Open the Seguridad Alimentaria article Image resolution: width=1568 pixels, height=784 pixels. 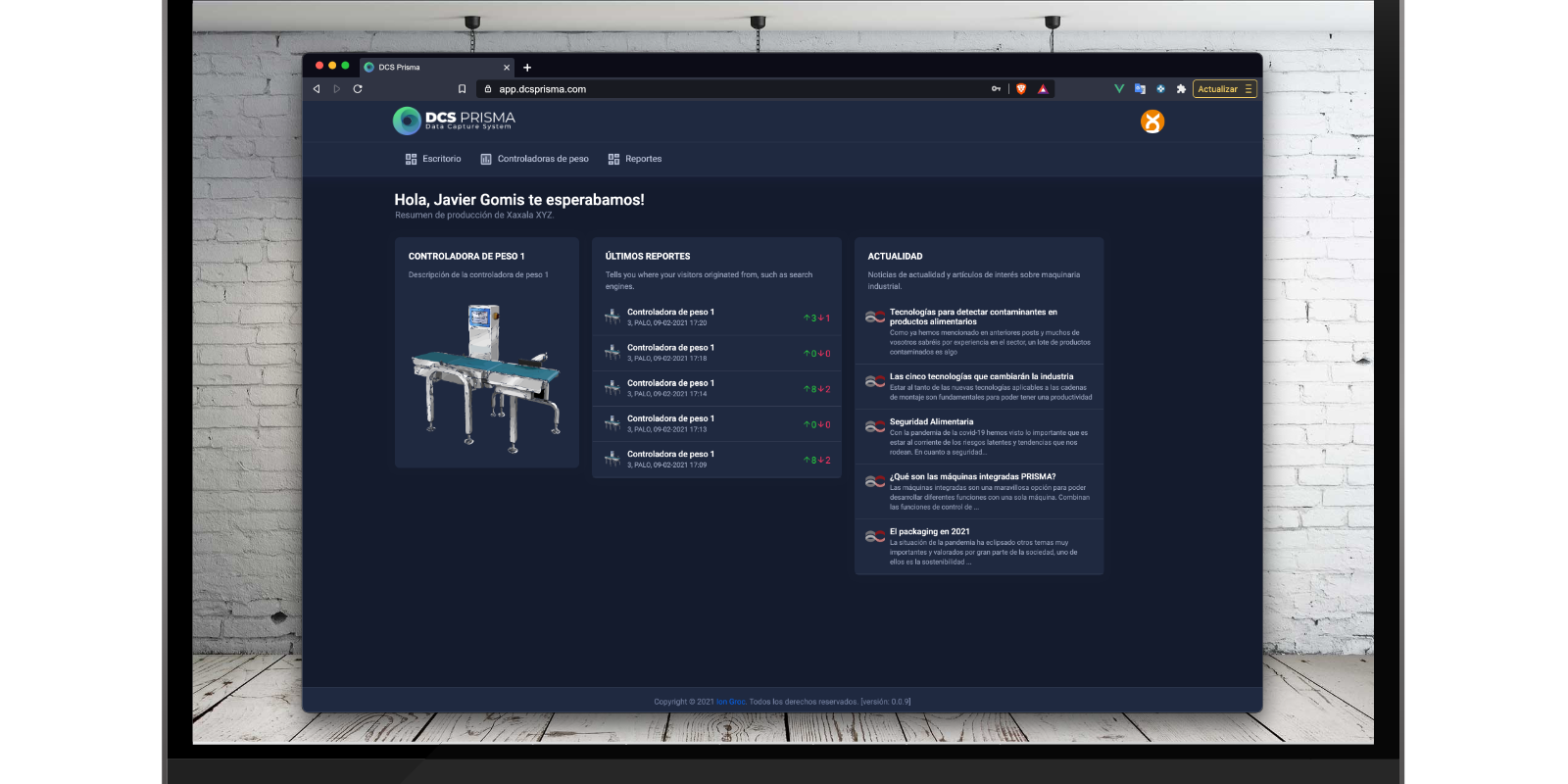tap(931, 422)
